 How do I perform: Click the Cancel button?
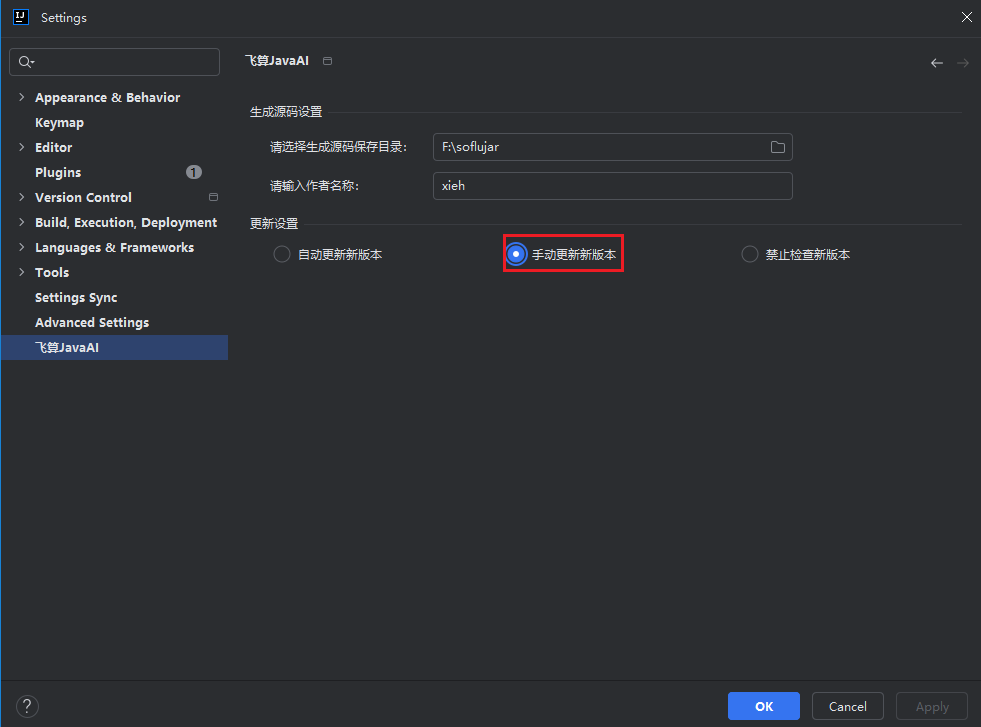coord(848,706)
